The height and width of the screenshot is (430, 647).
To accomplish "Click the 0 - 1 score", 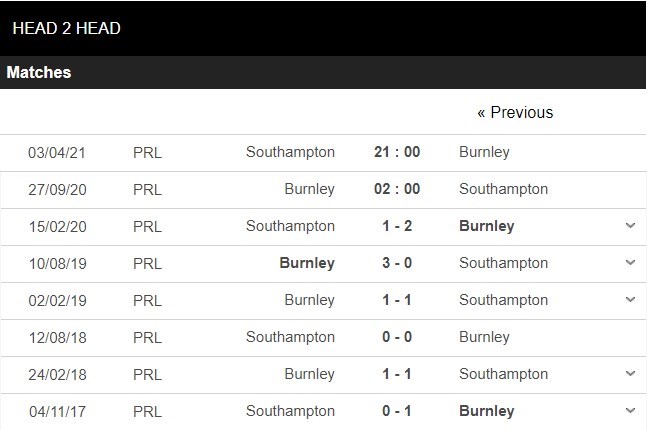I will (397, 411).
